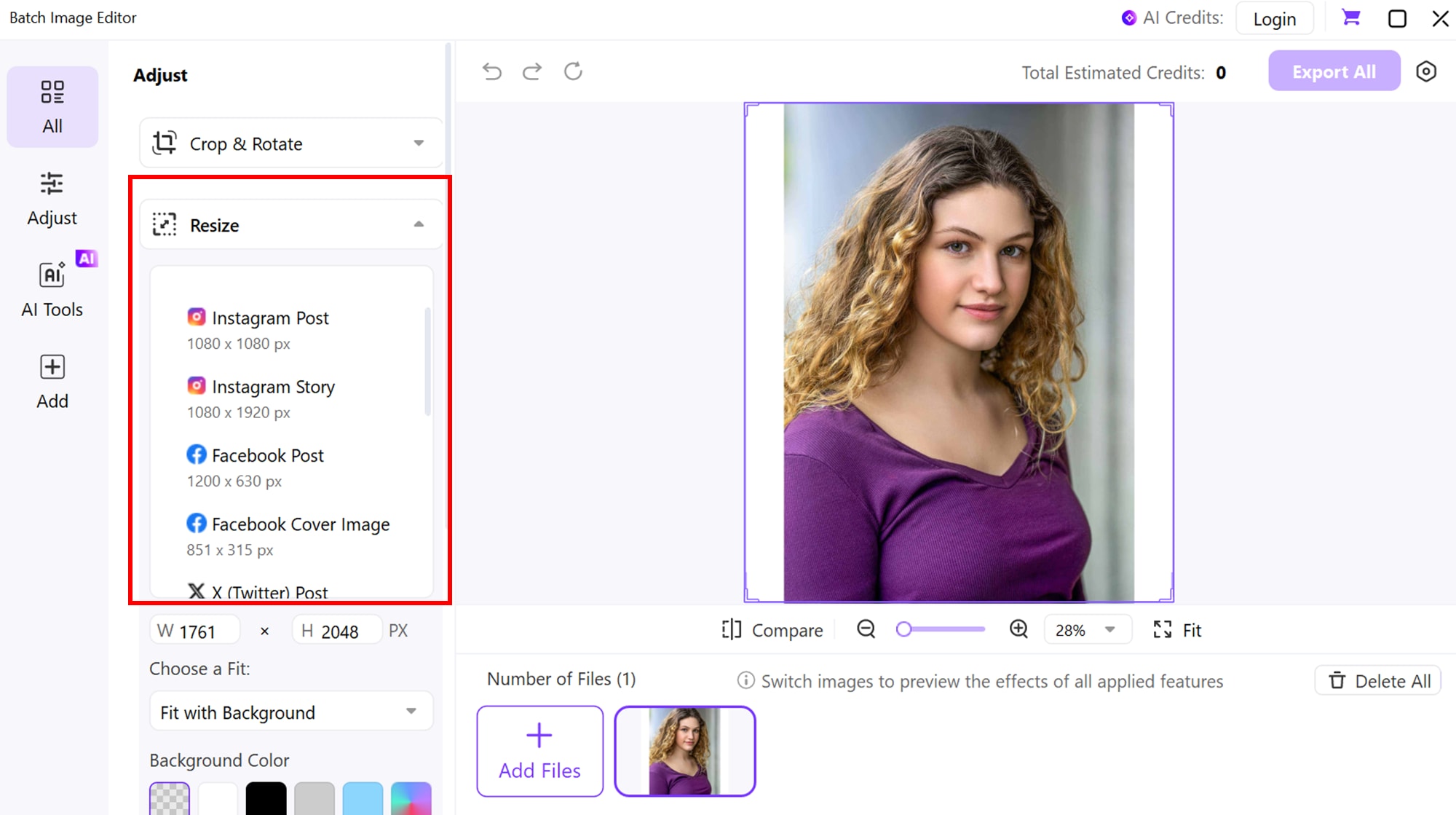Click the Fit to screen button

[1177, 630]
